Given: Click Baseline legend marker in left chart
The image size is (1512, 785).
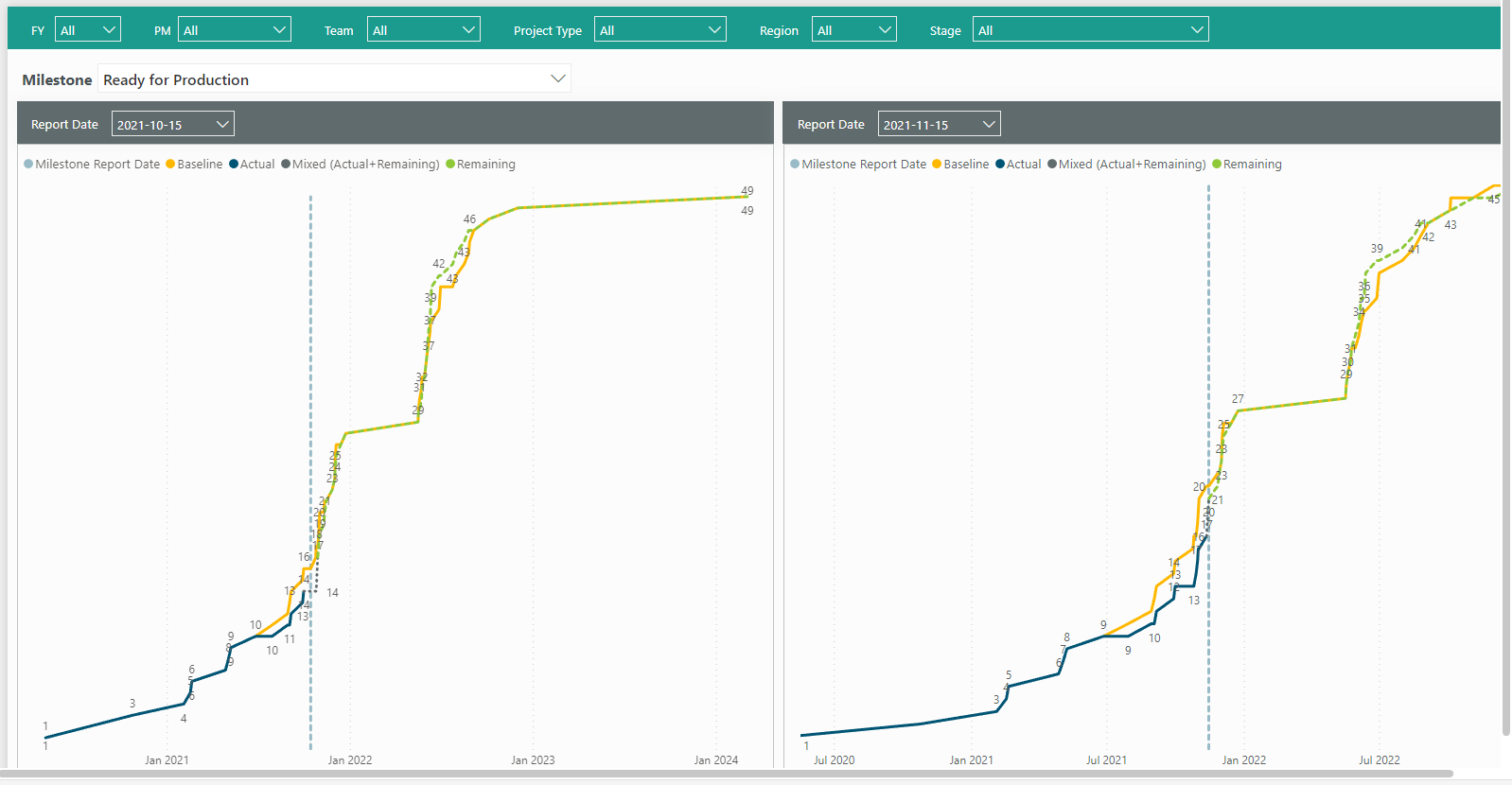Looking at the screenshot, I should pos(171,165).
